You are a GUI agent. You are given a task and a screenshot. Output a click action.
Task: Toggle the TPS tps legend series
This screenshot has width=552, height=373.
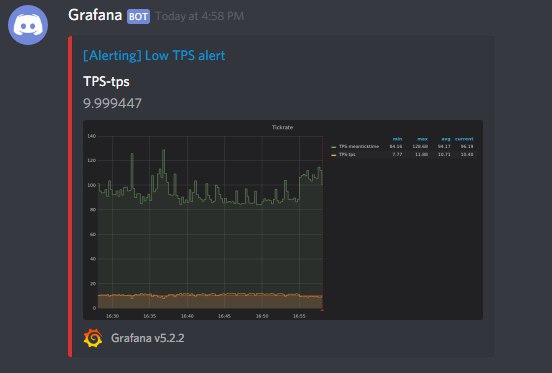click(347, 154)
